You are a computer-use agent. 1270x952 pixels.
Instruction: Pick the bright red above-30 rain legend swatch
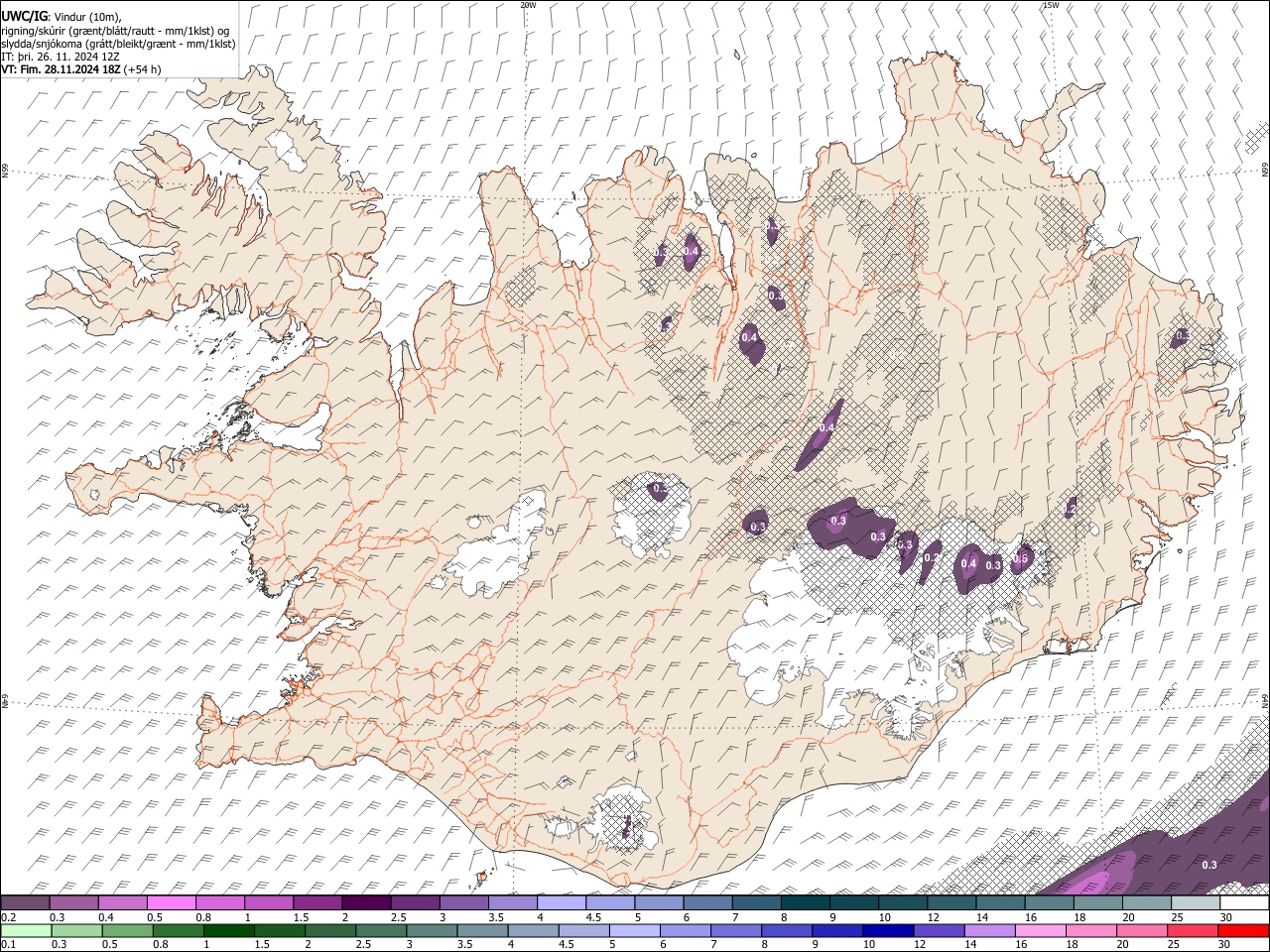pyautogui.click(x=1244, y=930)
